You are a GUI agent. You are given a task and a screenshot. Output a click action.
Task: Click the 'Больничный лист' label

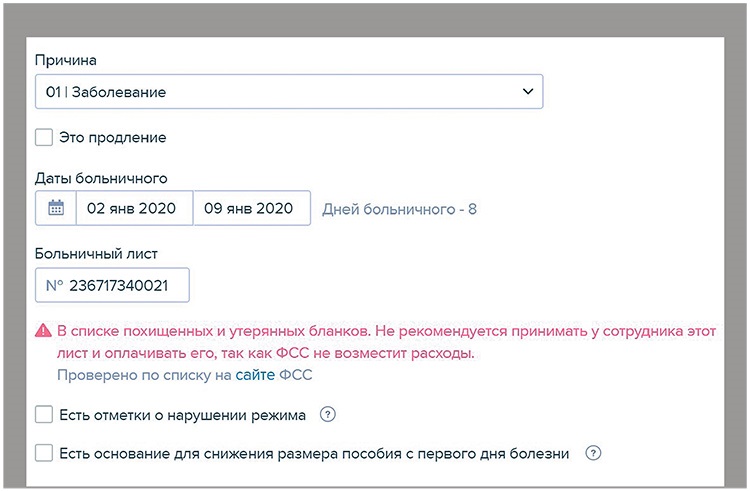point(95,254)
